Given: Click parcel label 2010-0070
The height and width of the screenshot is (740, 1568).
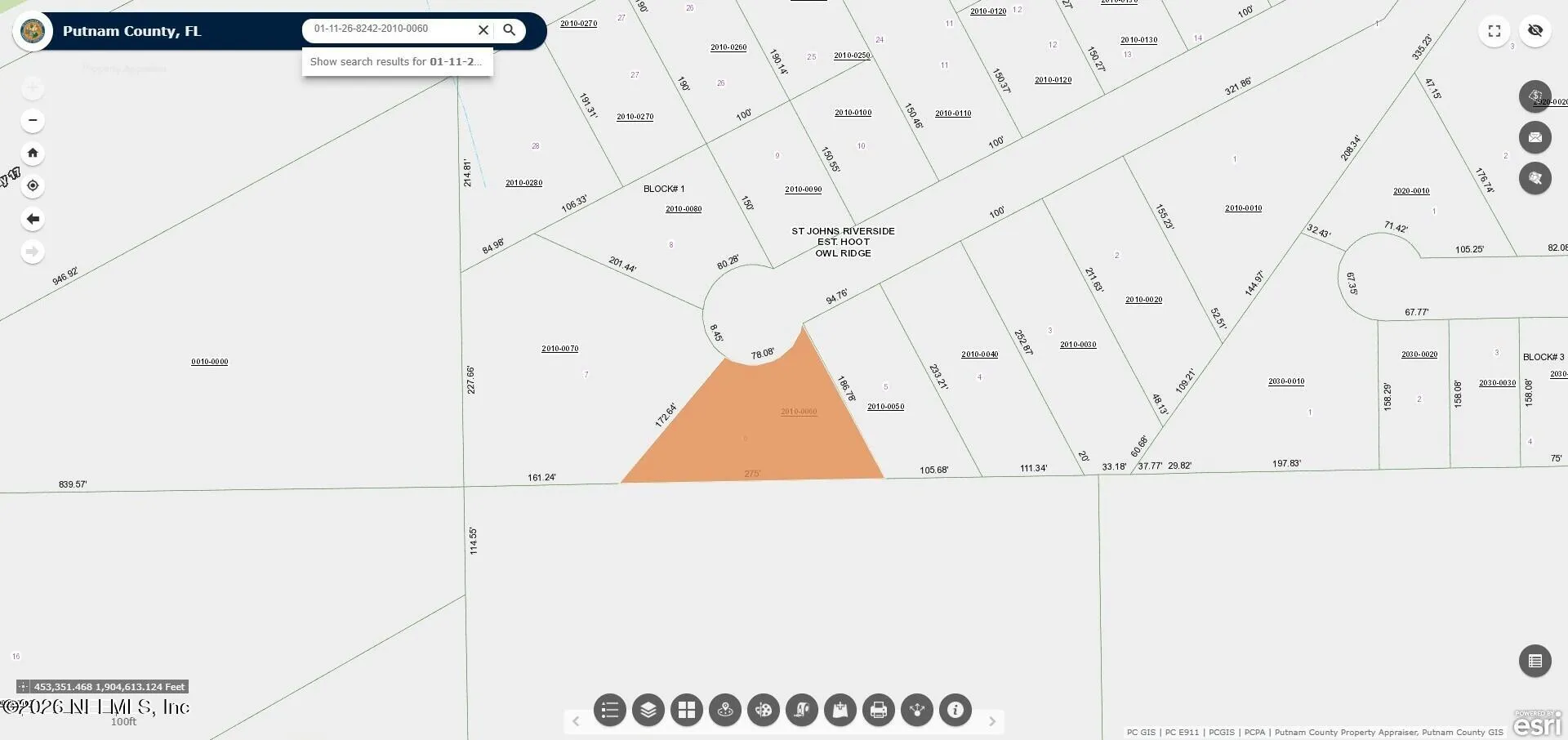Looking at the screenshot, I should (560, 349).
